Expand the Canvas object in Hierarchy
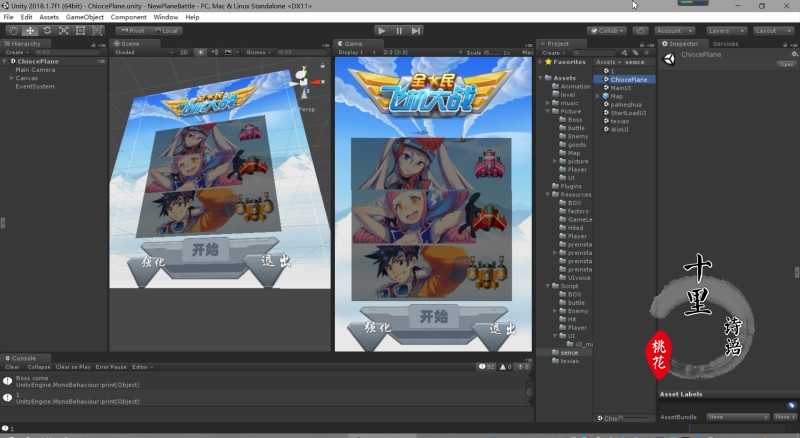The image size is (800, 438). [x=11, y=78]
